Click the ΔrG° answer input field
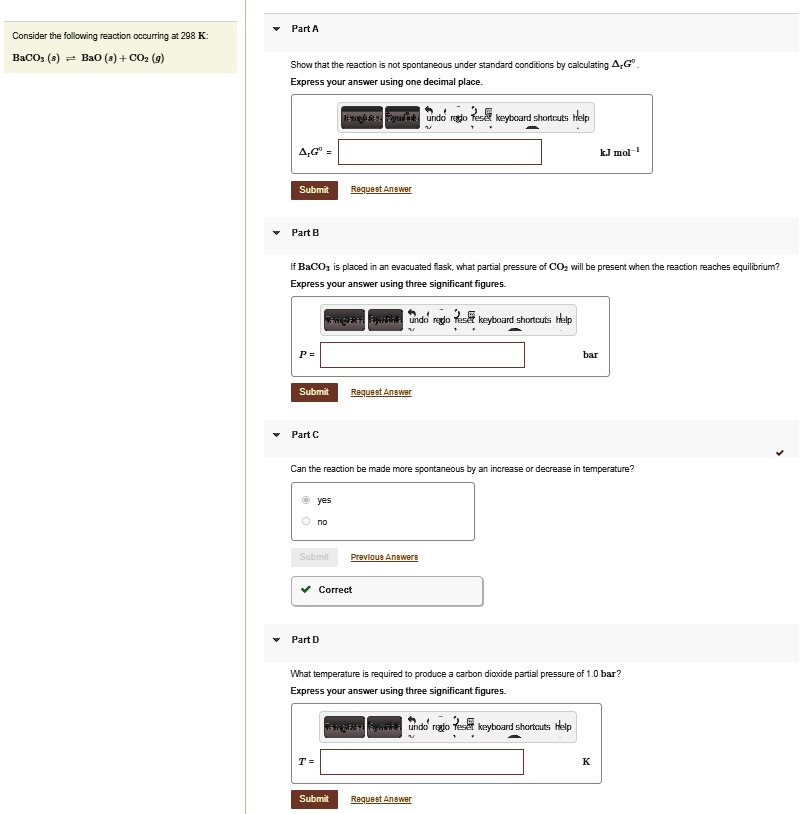Image resolution: width=801 pixels, height=814 pixels. tap(440, 152)
